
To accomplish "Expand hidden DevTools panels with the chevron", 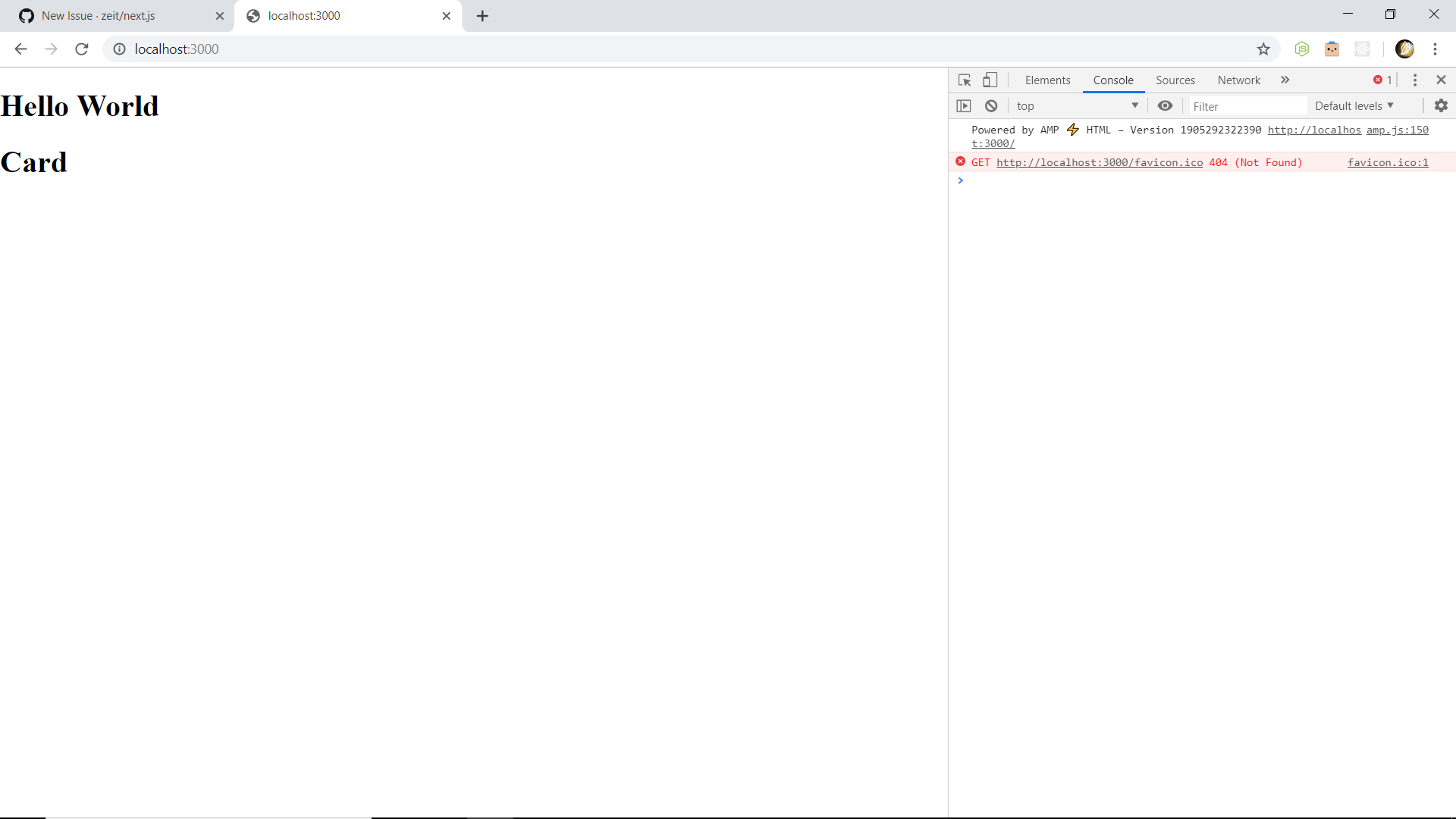I will pos(1285,80).
